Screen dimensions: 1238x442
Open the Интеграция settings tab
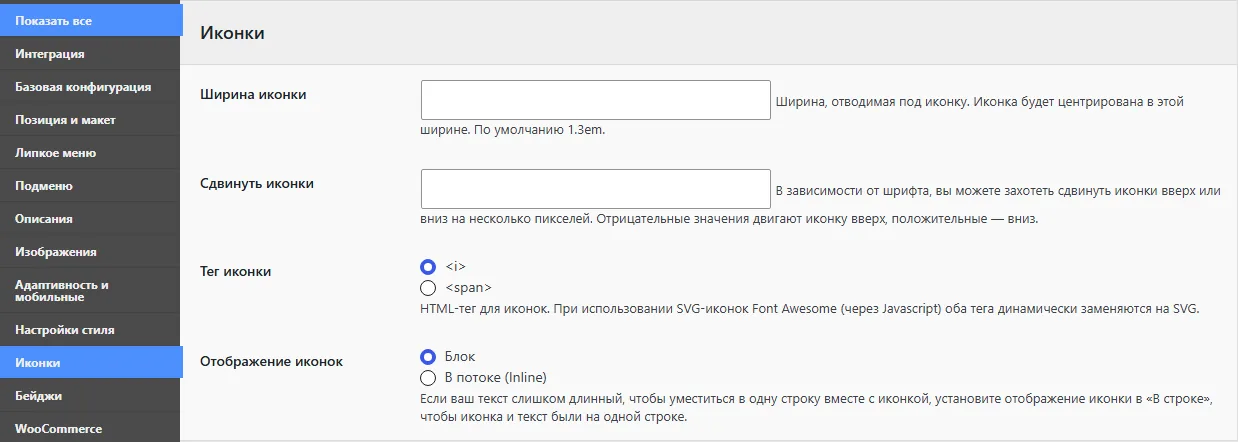click(x=90, y=54)
